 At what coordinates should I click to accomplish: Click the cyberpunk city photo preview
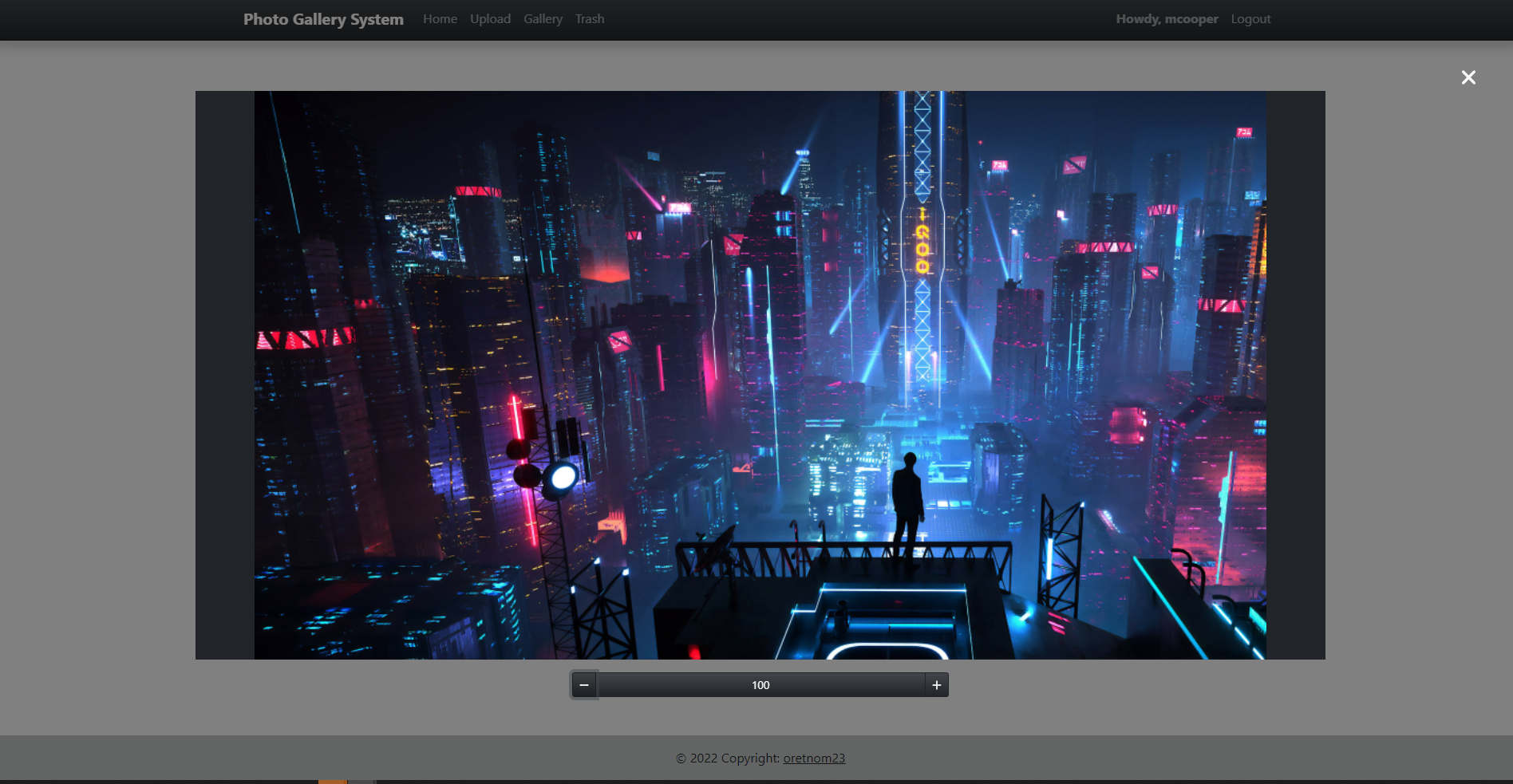[x=760, y=375]
